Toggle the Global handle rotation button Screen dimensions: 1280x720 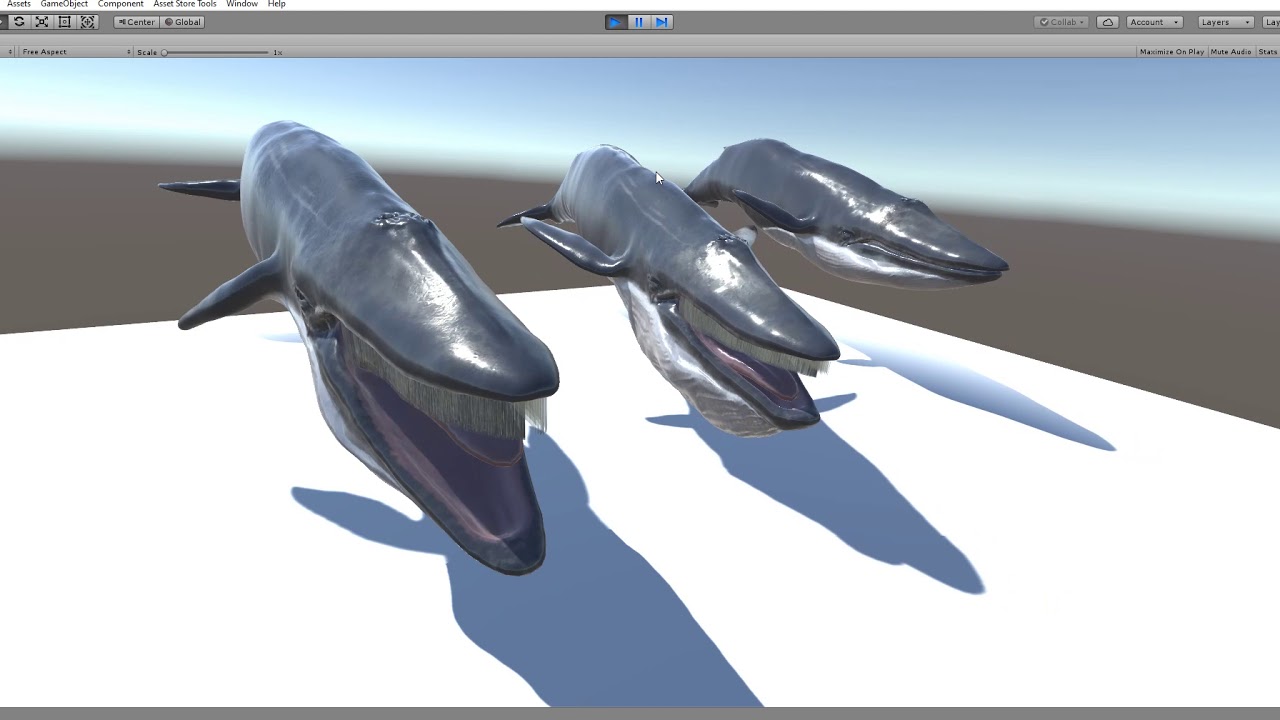182,22
